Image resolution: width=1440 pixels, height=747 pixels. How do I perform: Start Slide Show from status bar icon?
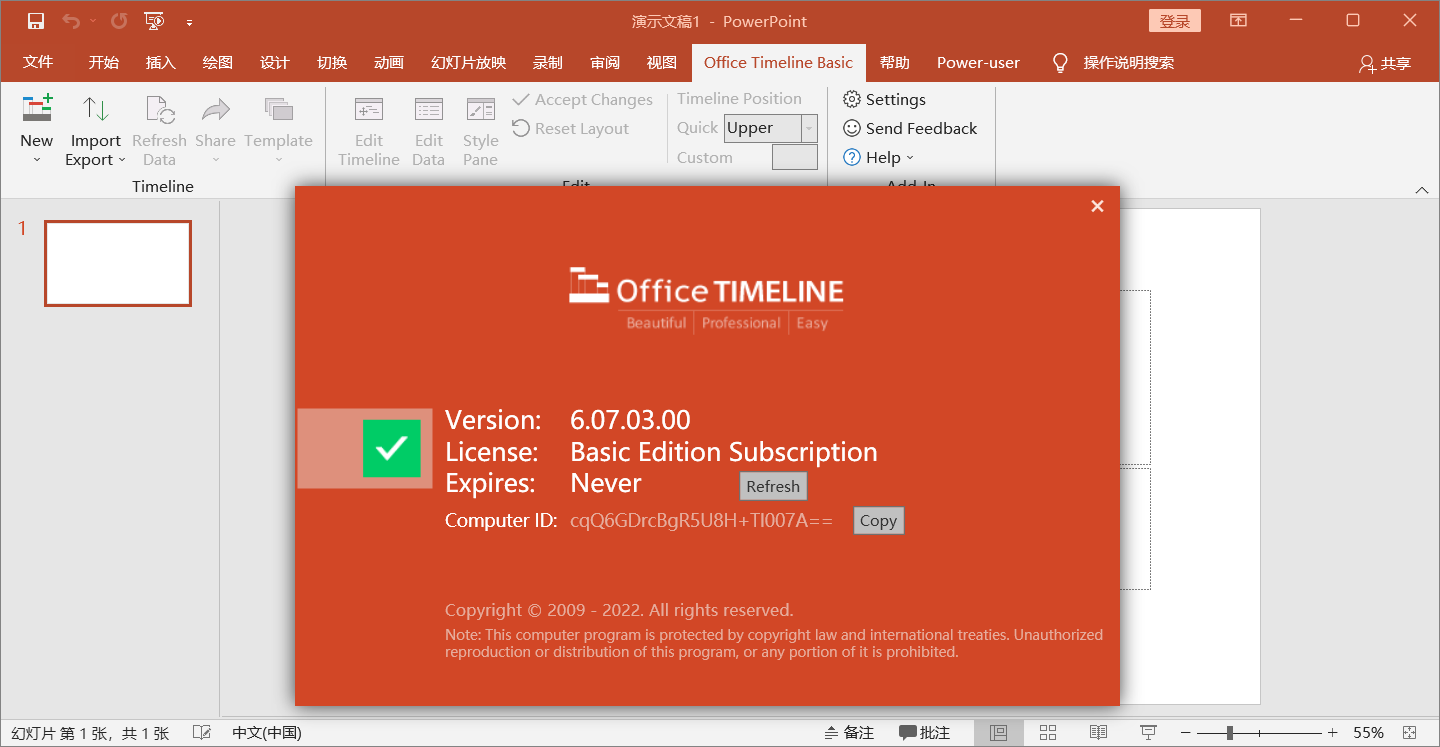point(1148,733)
